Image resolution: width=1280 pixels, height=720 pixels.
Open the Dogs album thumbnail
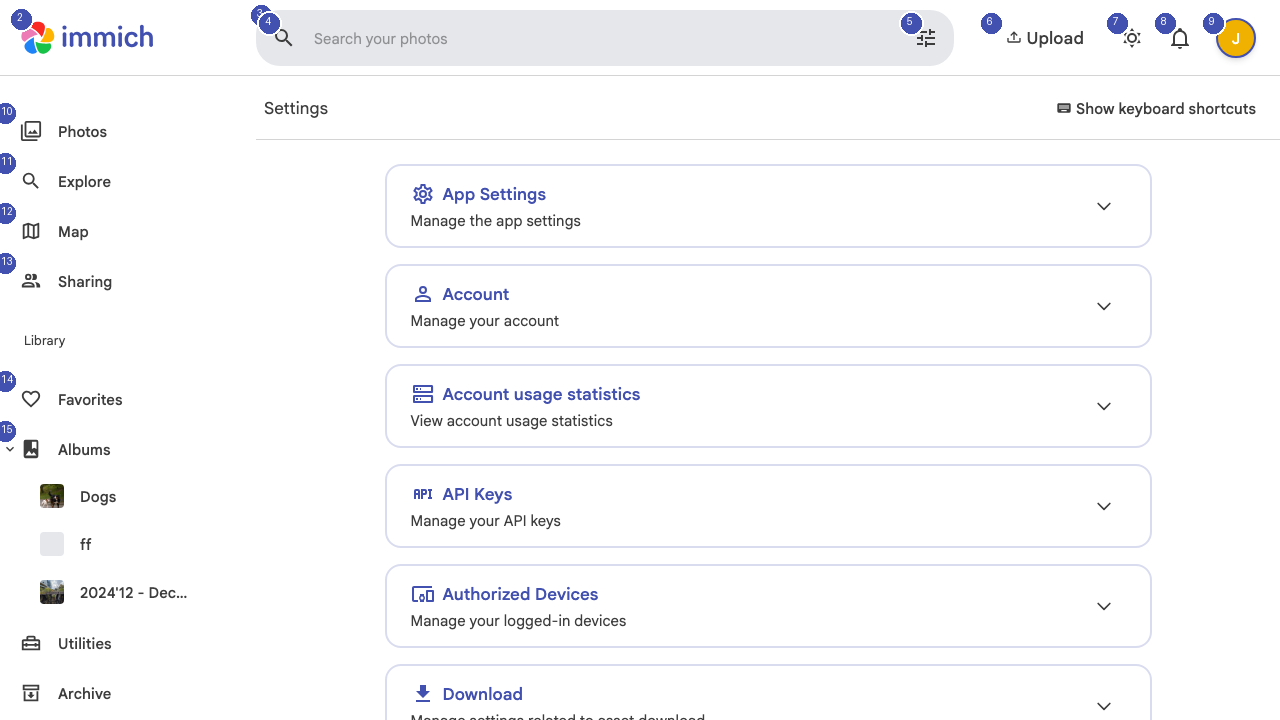click(51, 496)
